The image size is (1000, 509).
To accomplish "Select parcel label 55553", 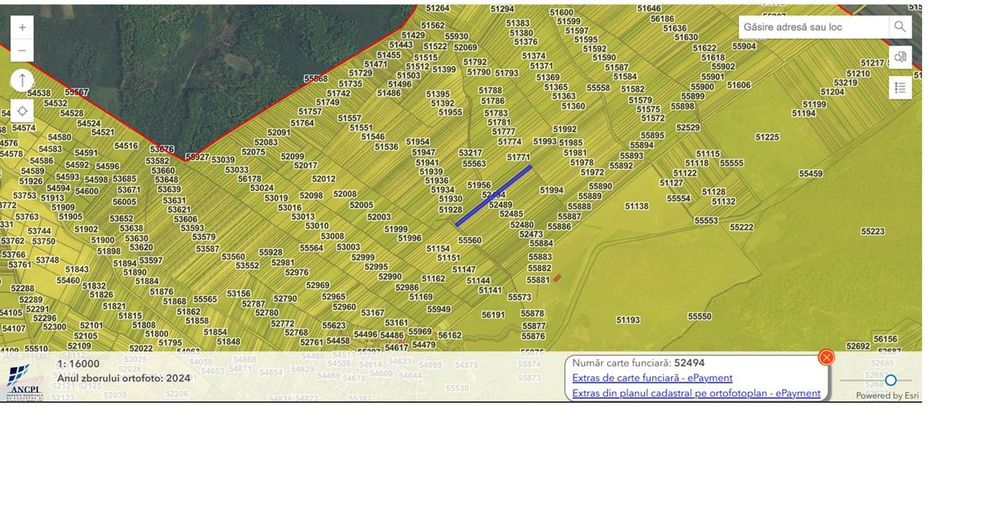I will coord(706,220).
